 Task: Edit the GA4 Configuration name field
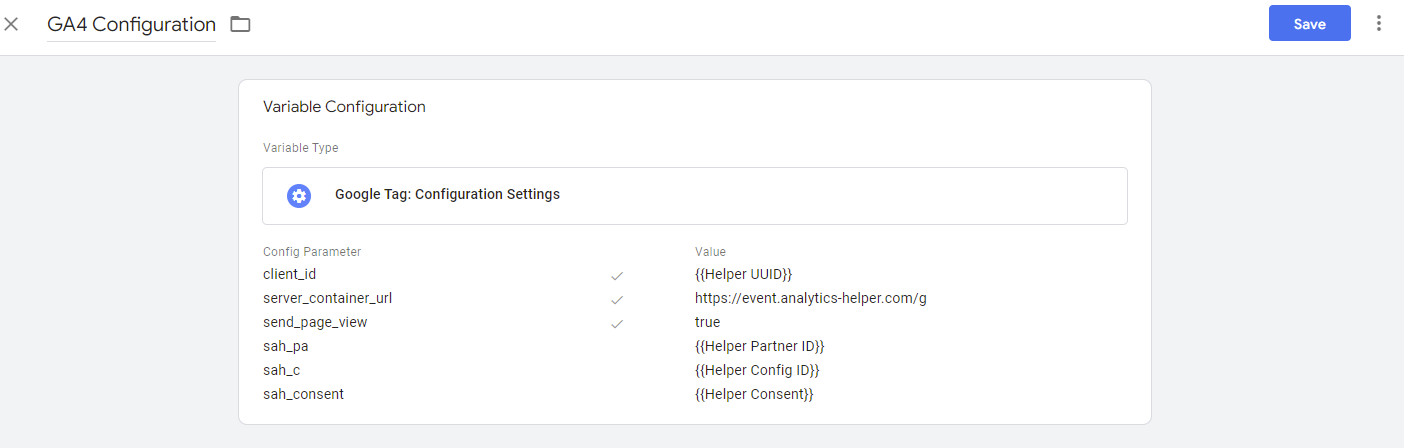(131, 24)
